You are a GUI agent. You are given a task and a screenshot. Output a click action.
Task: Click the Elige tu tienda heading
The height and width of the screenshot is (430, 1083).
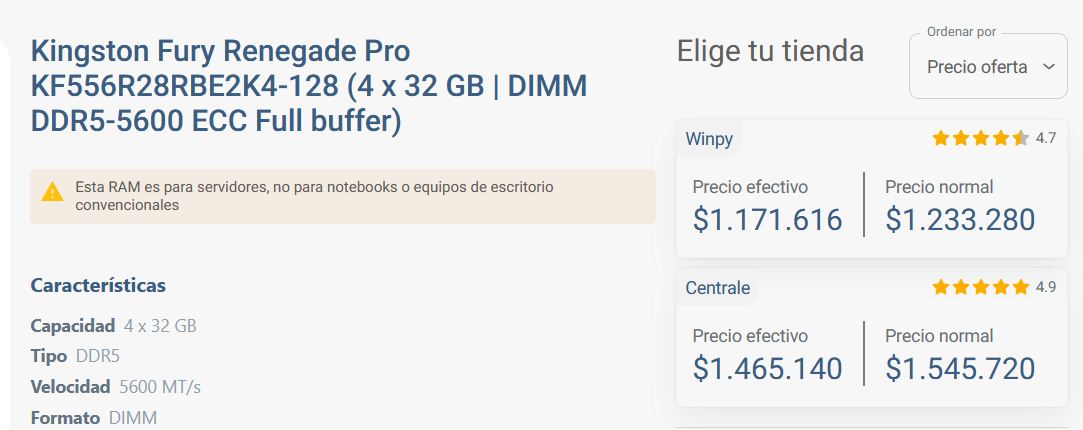pyautogui.click(x=770, y=51)
